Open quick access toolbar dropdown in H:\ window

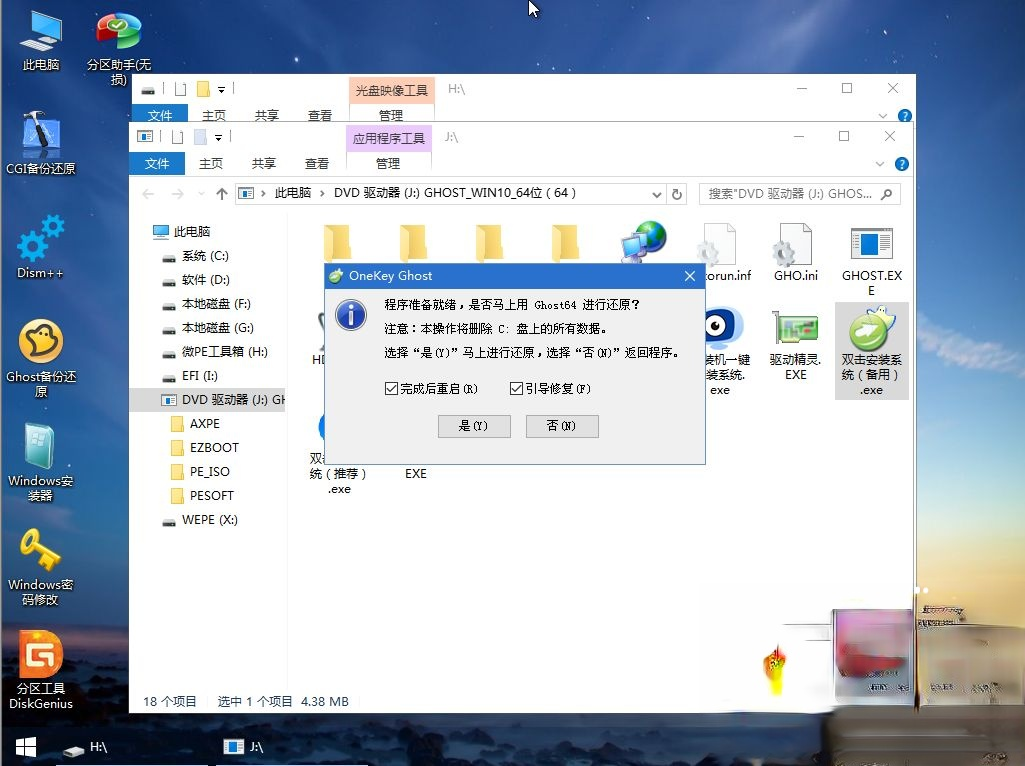tap(222, 90)
